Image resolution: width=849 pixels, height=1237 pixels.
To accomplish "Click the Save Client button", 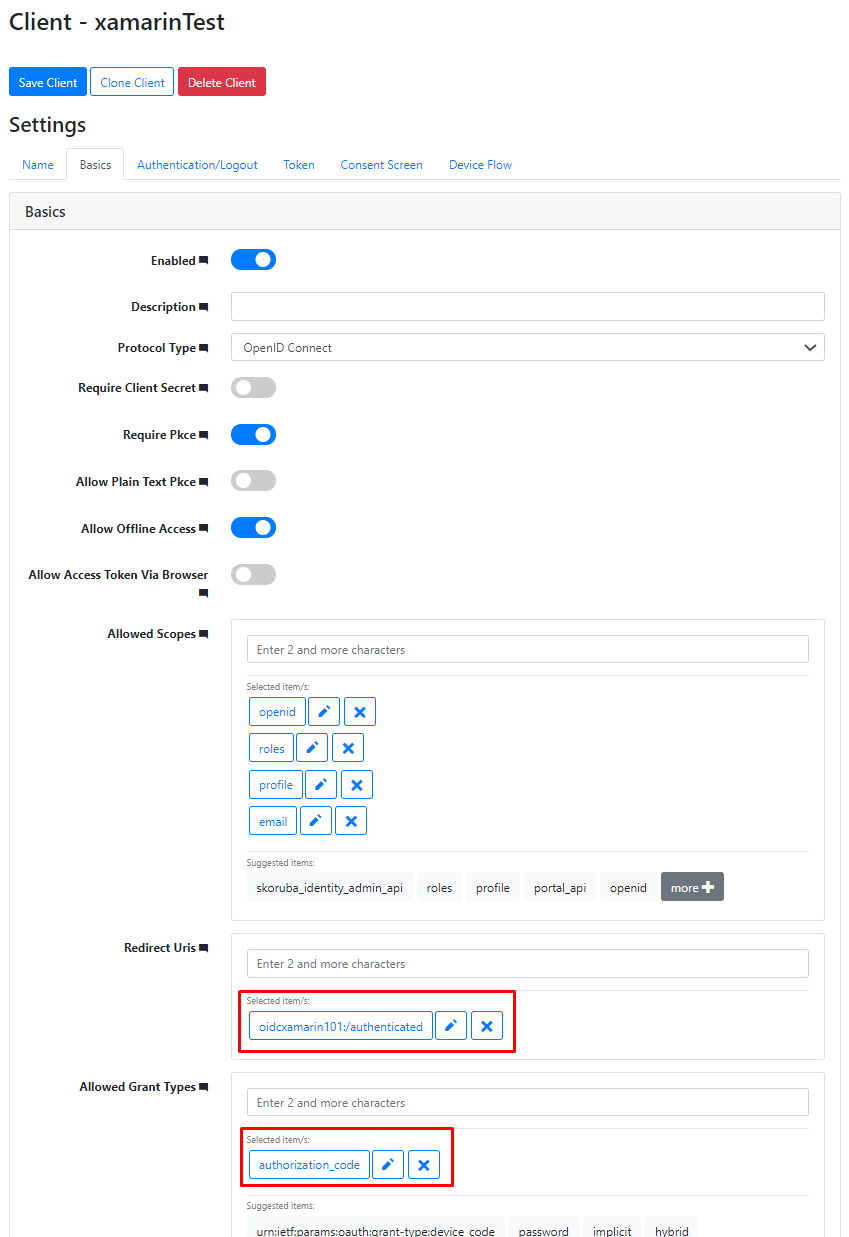I will click(x=47, y=81).
